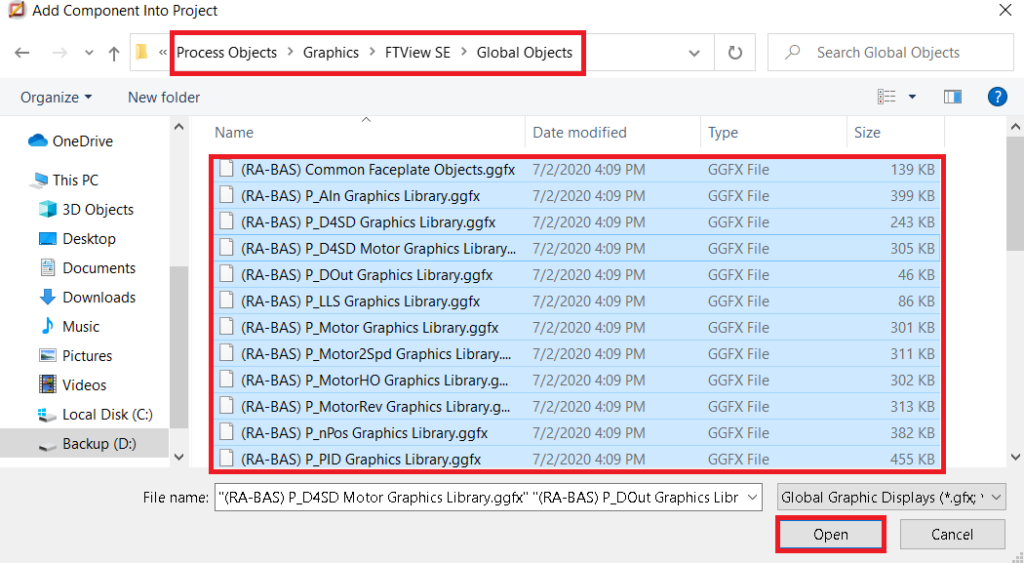The height and width of the screenshot is (563, 1024).
Task: Open the Organize menu
Action: pos(56,97)
